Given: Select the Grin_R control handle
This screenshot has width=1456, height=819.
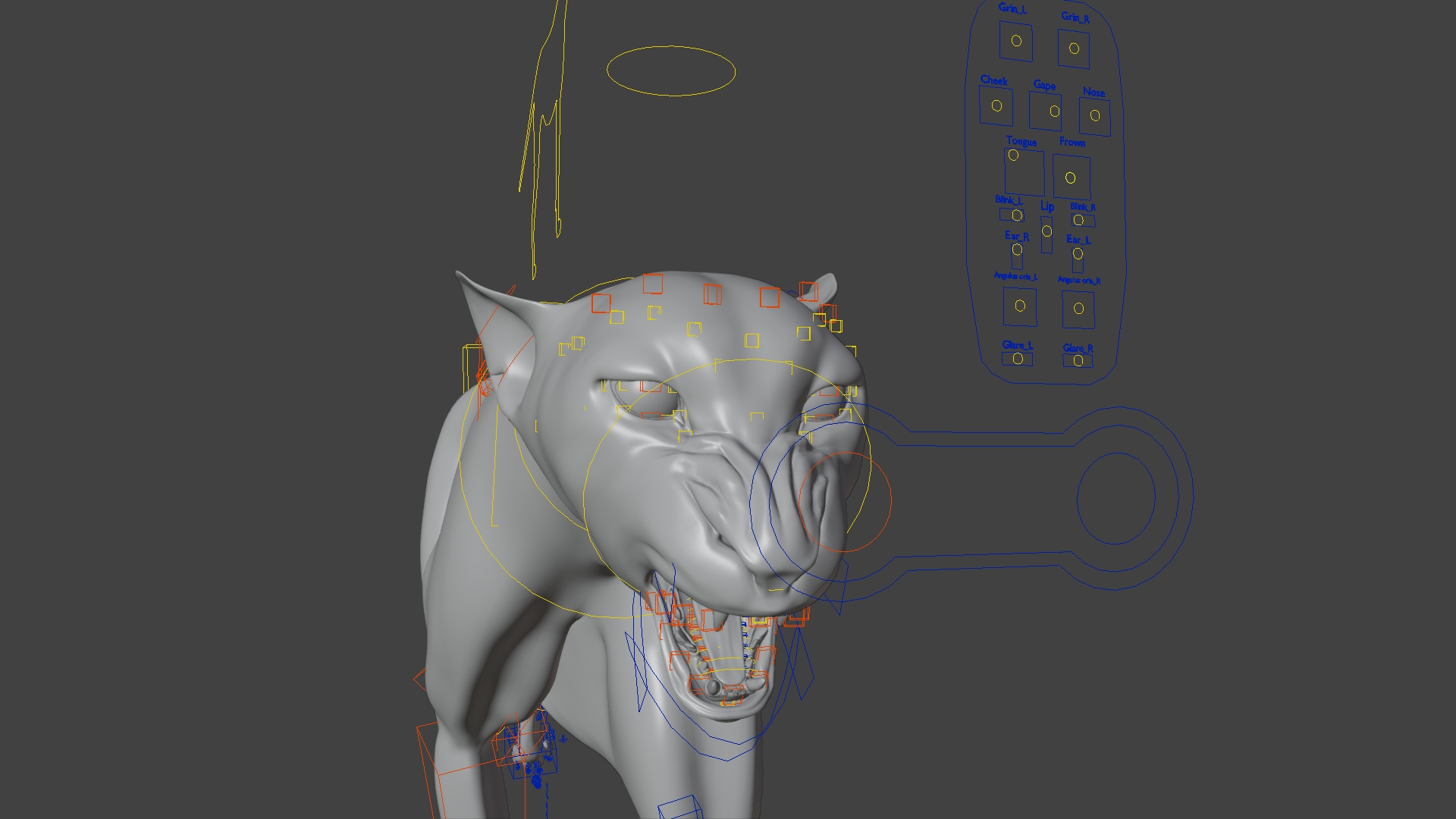Looking at the screenshot, I should point(1074,49).
